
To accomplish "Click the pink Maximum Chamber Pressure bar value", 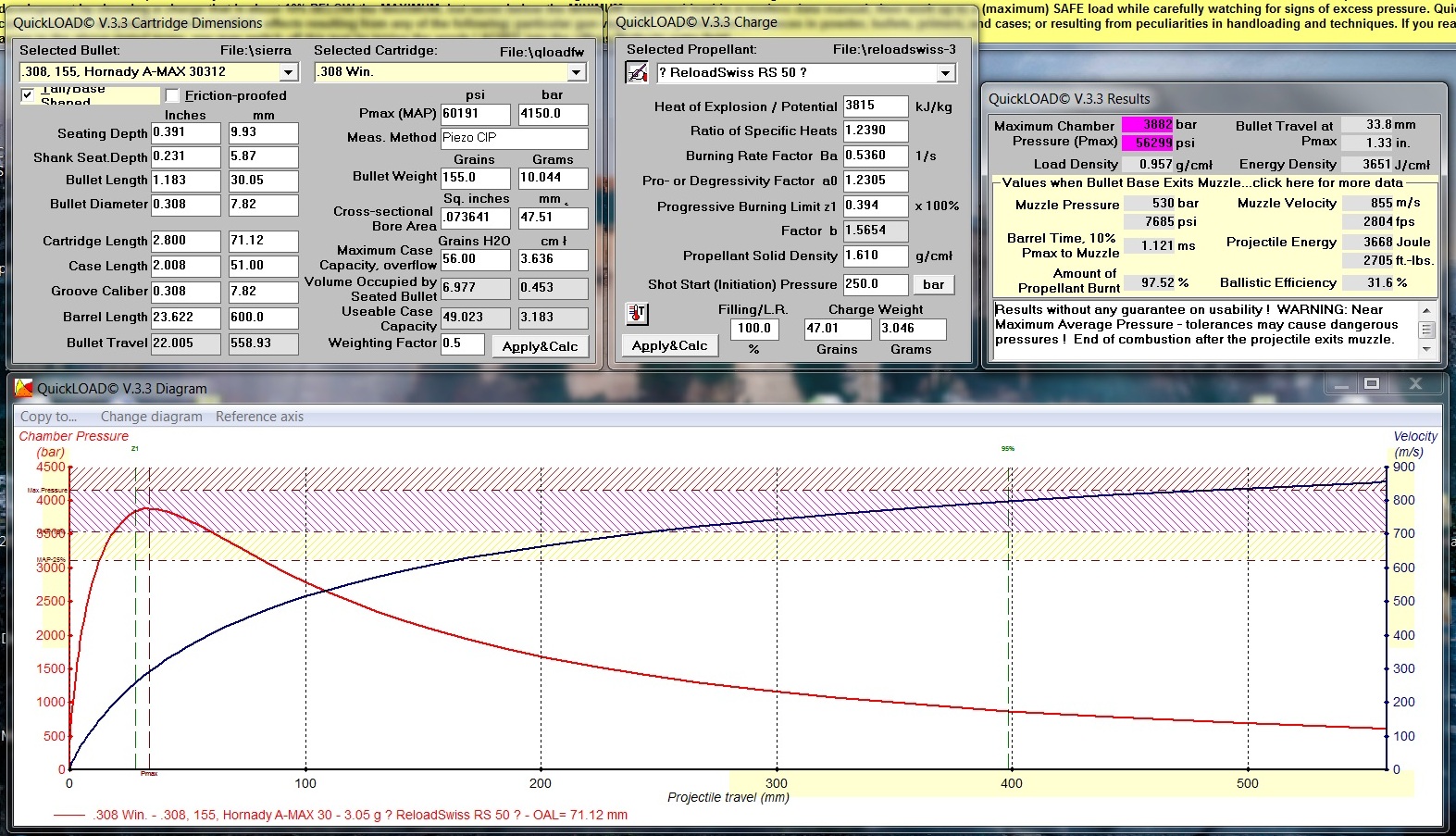I will [1148, 124].
